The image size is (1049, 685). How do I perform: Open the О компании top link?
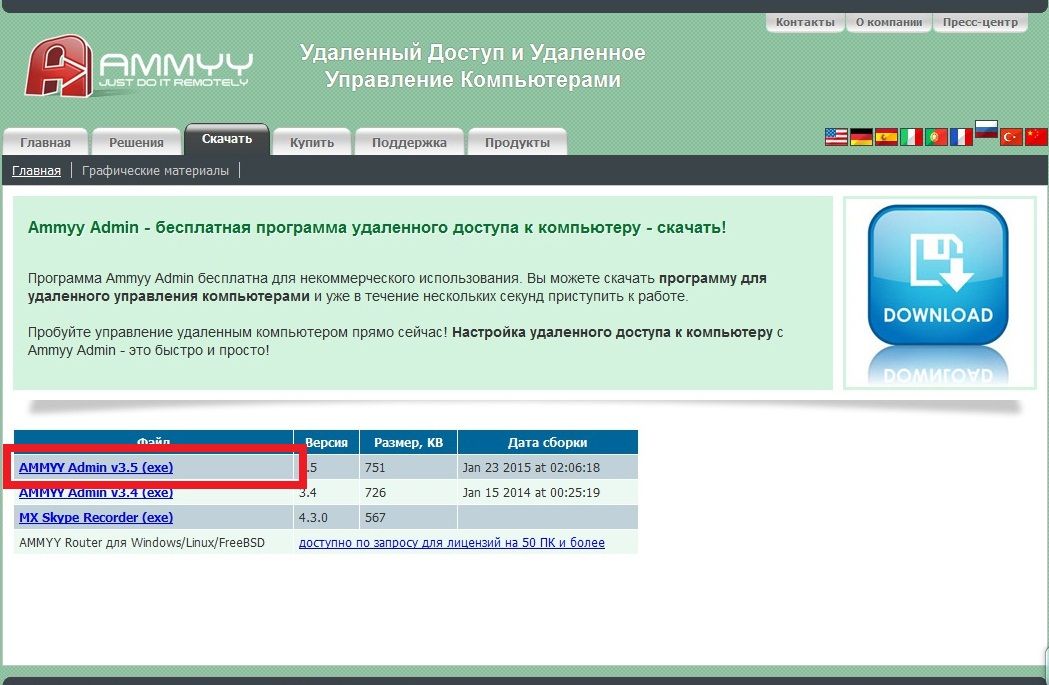(x=888, y=22)
